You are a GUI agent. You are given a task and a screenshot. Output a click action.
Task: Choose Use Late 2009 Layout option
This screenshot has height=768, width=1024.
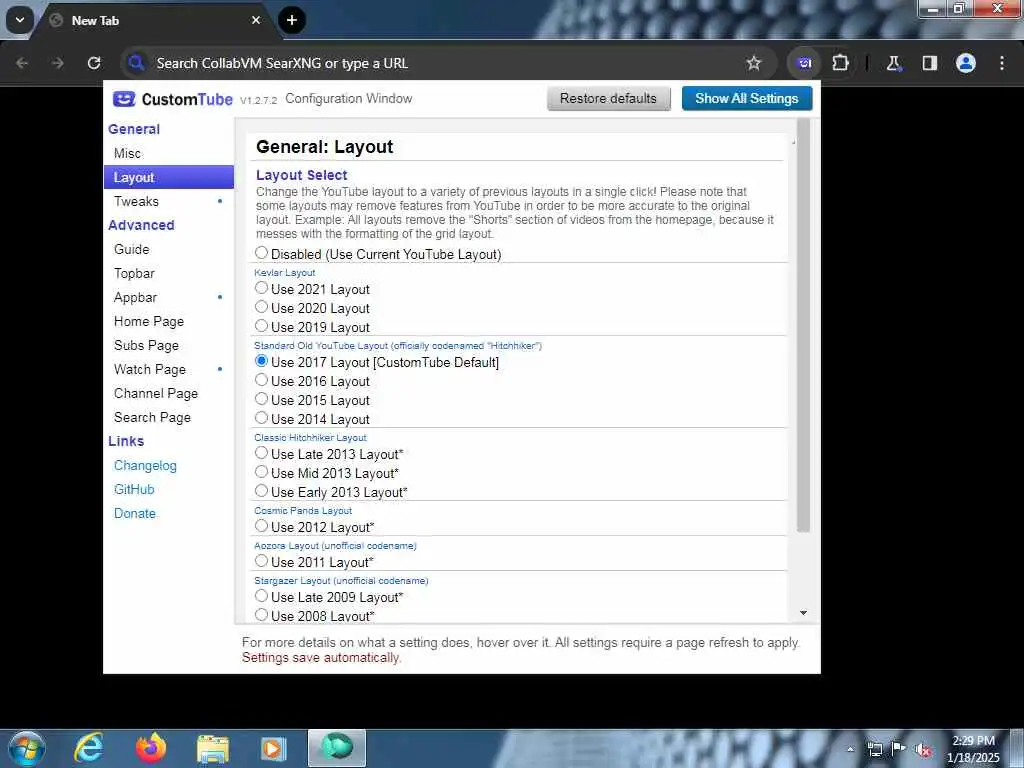[x=261, y=596]
